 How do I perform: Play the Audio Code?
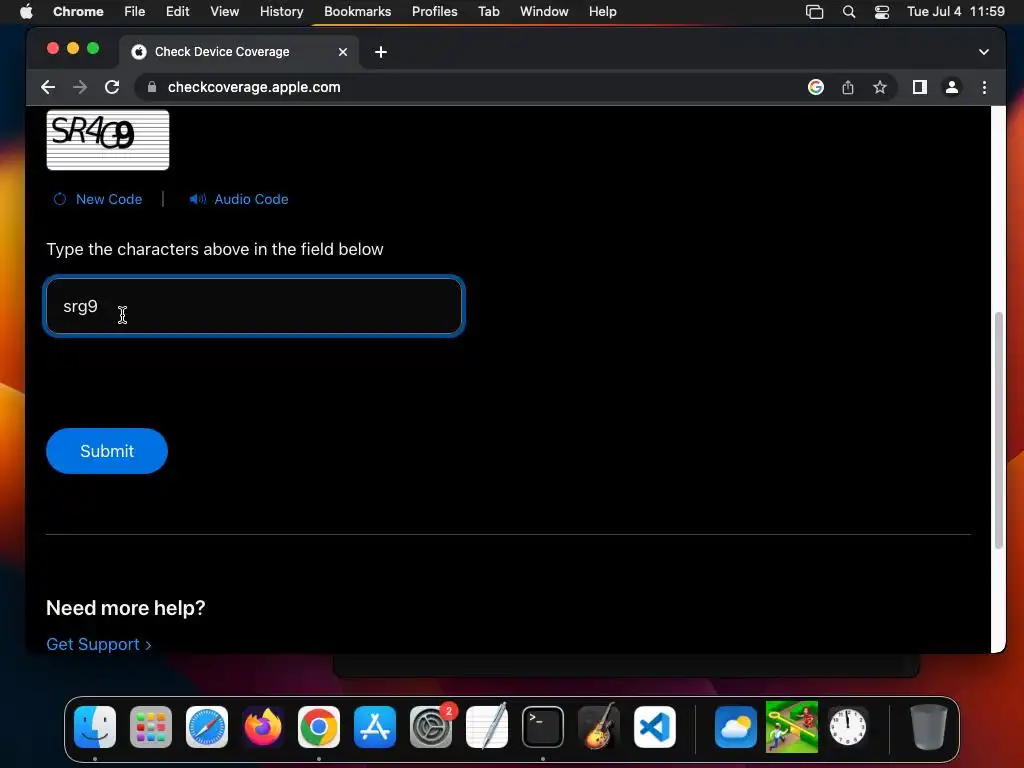pyautogui.click(x=238, y=199)
